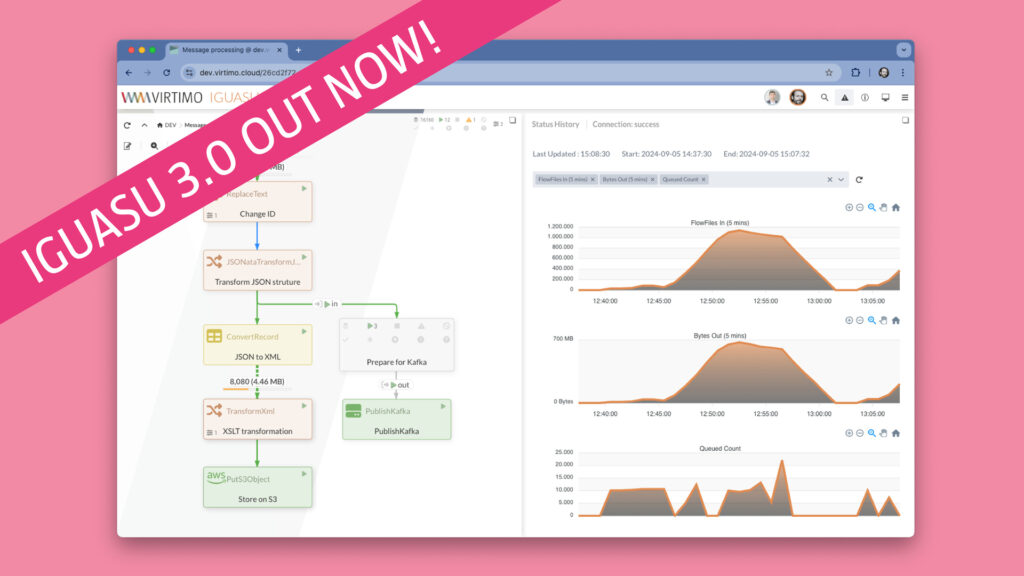The width and height of the screenshot is (1024, 576).
Task: Remove the Bytes Out (5 mins) tag
Action: point(652,180)
